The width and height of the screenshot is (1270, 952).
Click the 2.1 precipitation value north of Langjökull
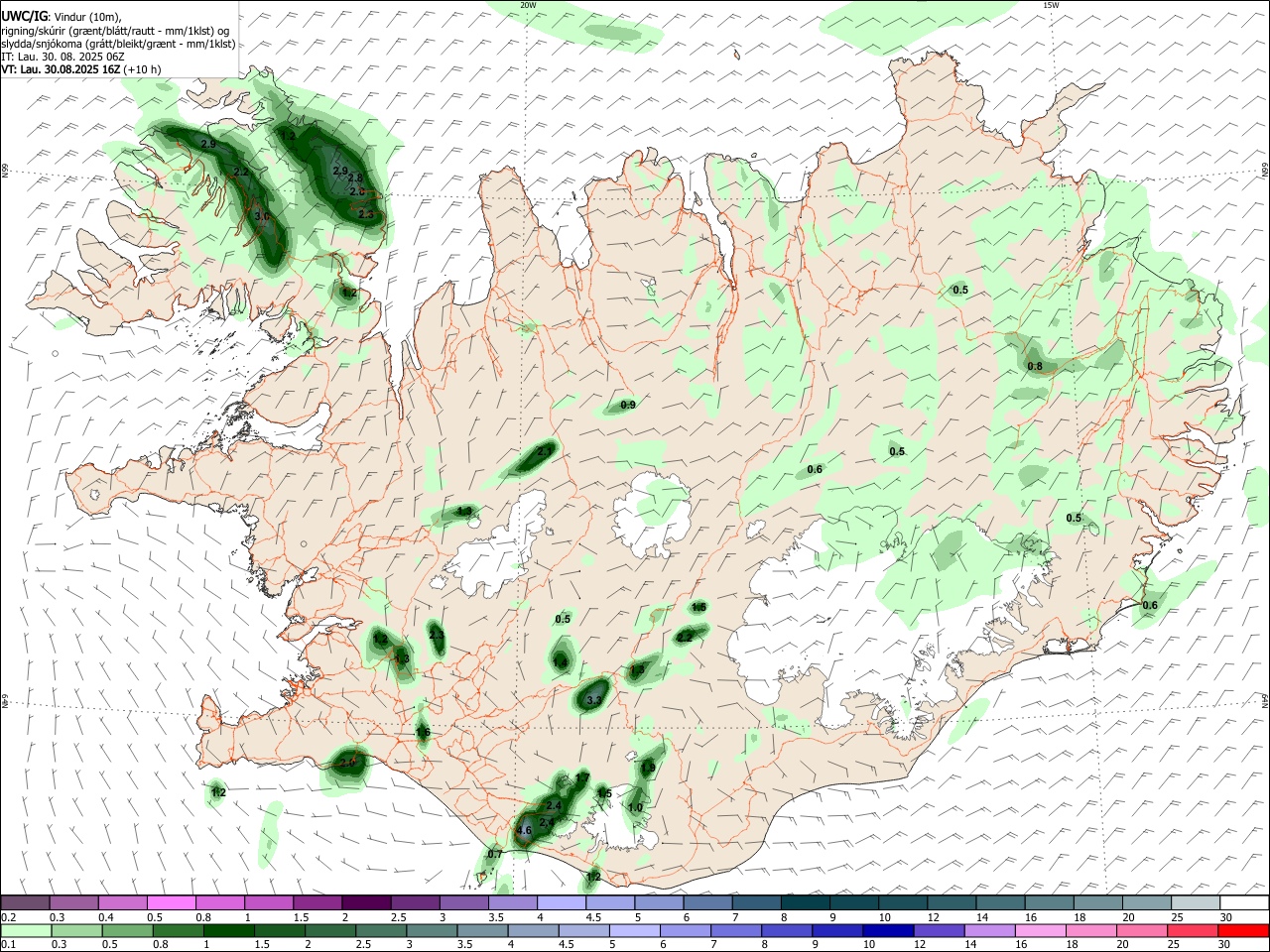(x=545, y=451)
